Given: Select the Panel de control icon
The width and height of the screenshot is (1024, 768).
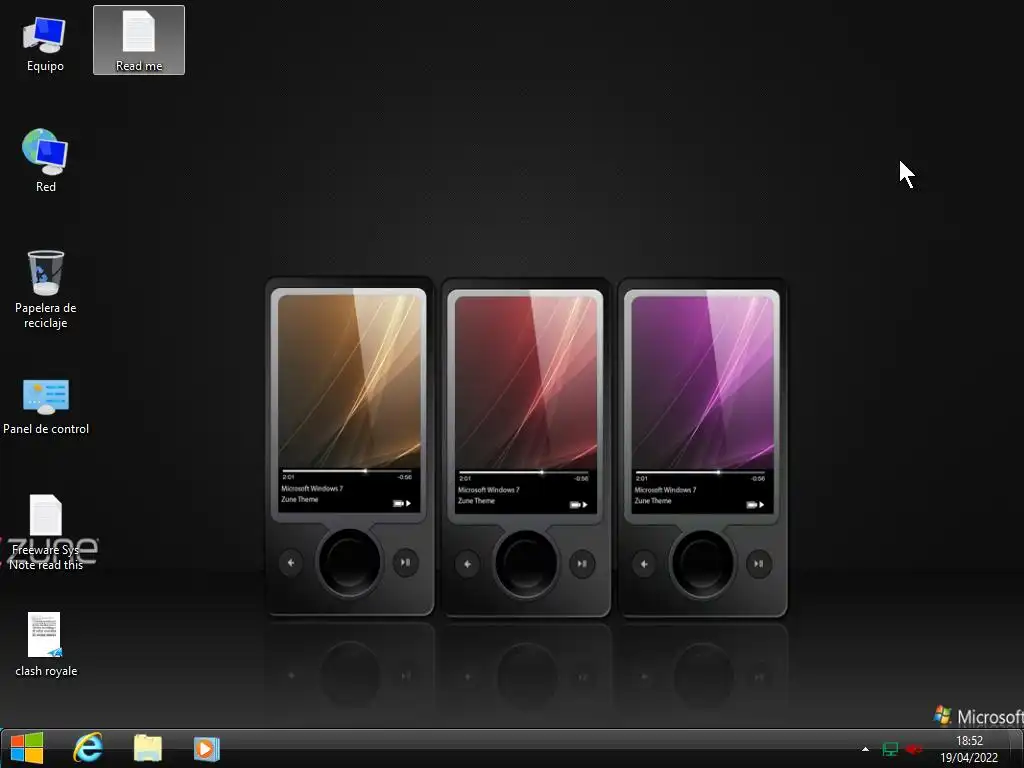Looking at the screenshot, I should point(45,406).
